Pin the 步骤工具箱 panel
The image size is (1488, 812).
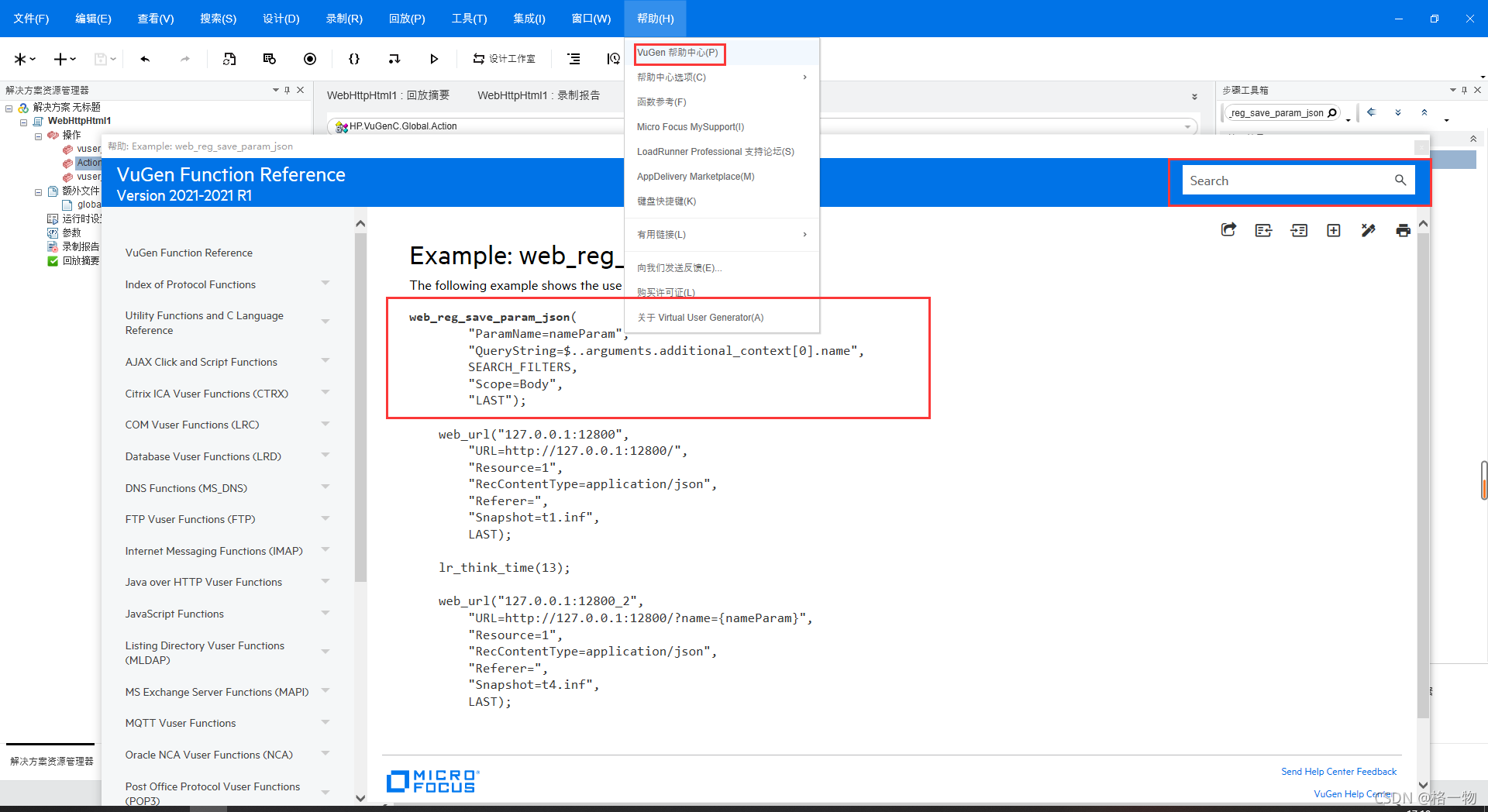tap(1464, 90)
